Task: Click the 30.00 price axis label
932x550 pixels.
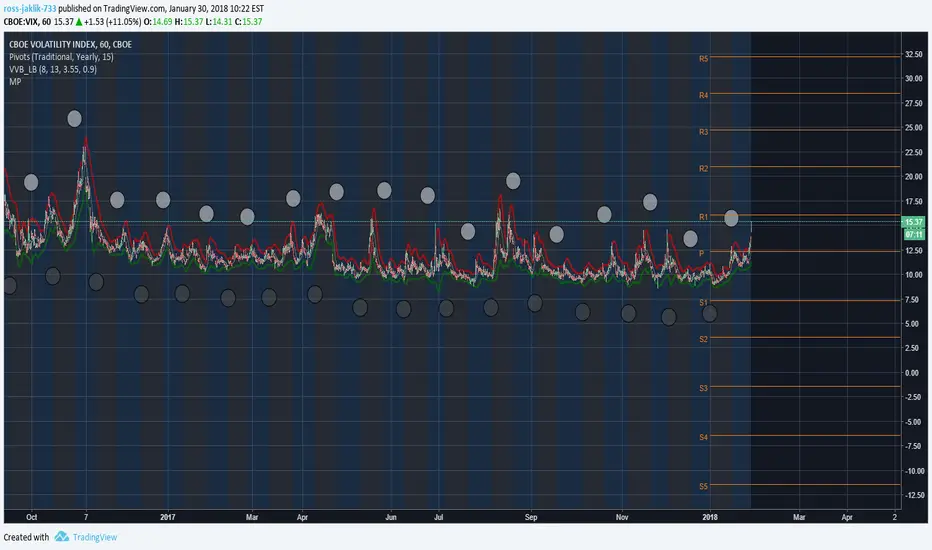Action: coord(914,78)
